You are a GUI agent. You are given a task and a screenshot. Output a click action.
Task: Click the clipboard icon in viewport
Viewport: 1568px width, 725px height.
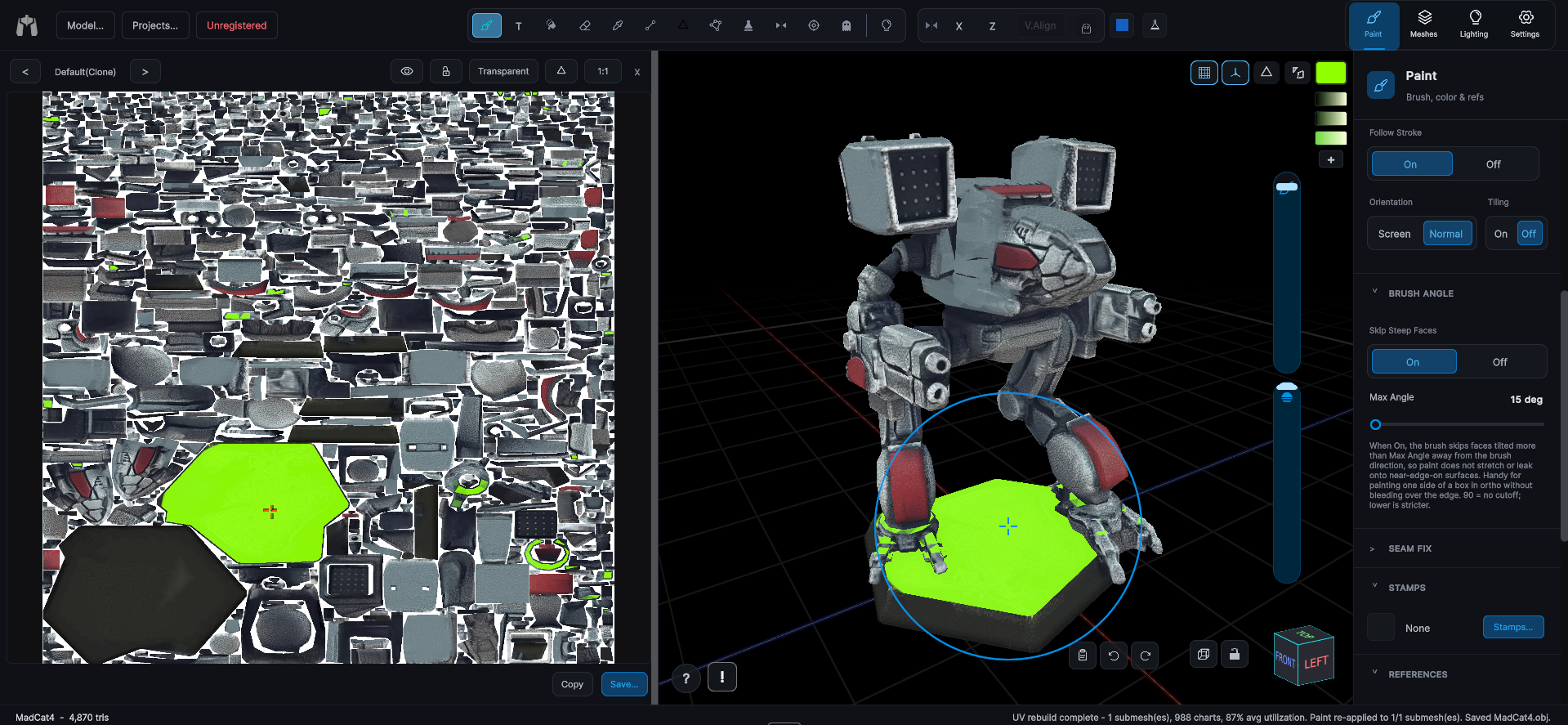click(x=1083, y=655)
